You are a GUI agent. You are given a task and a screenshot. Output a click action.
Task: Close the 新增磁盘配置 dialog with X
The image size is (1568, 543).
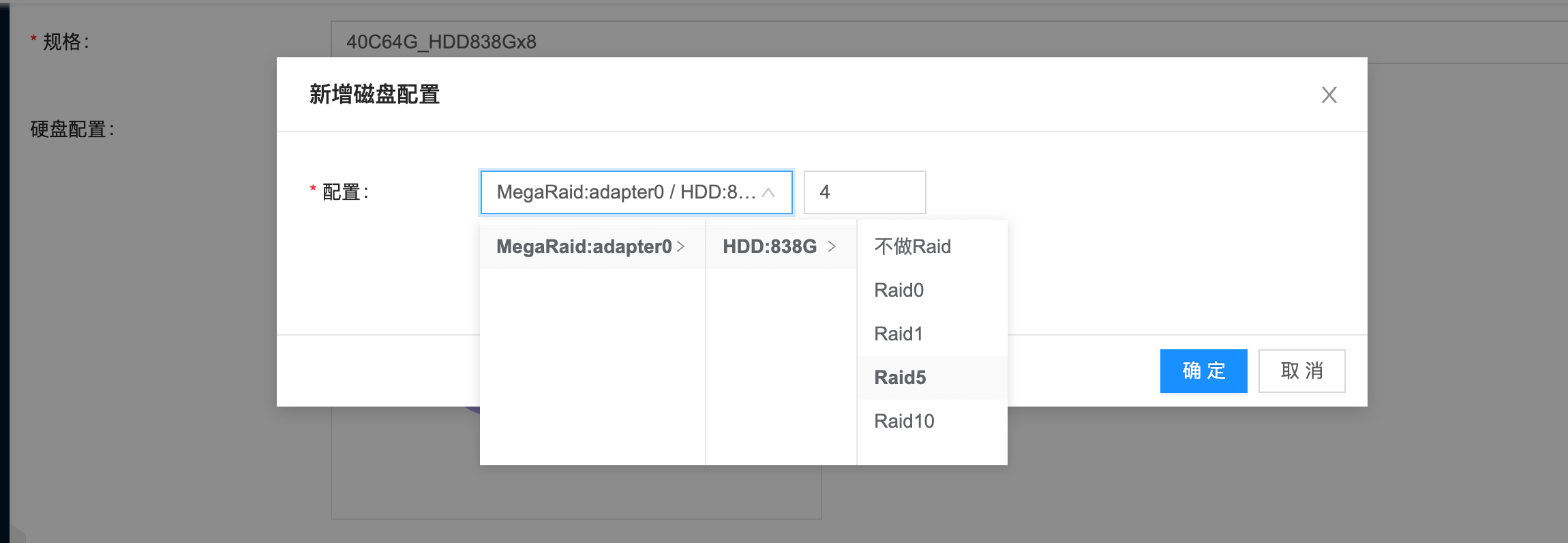pyautogui.click(x=1329, y=95)
